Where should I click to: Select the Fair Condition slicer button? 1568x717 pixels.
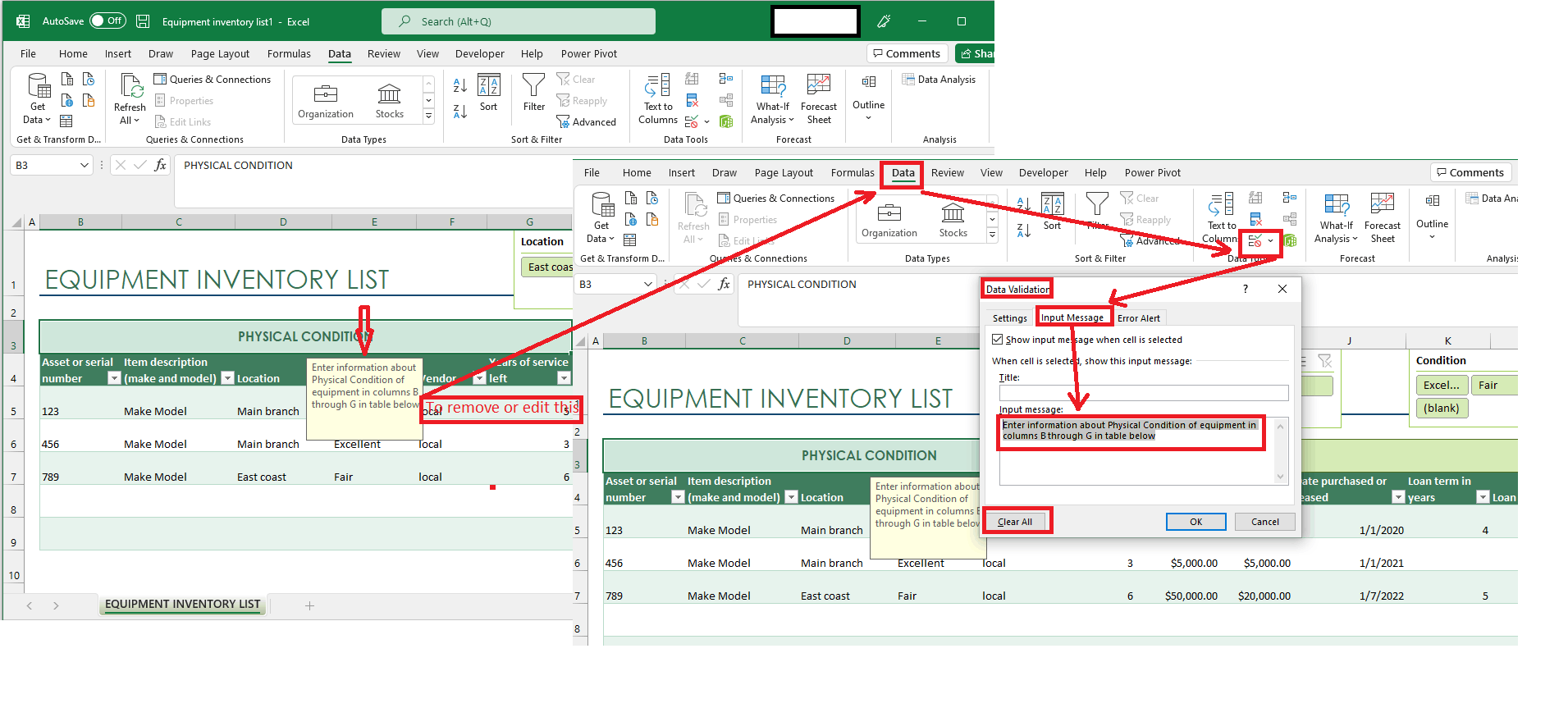point(1496,386)
